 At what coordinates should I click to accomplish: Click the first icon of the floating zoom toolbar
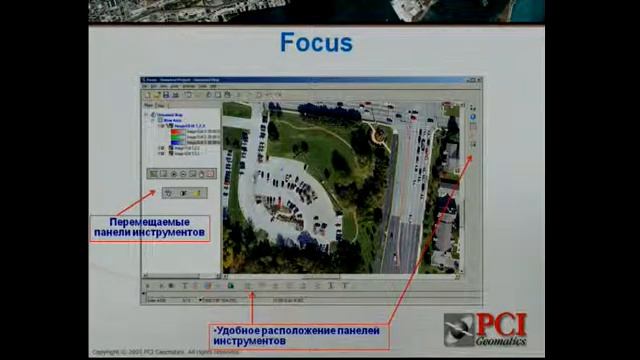153,174
